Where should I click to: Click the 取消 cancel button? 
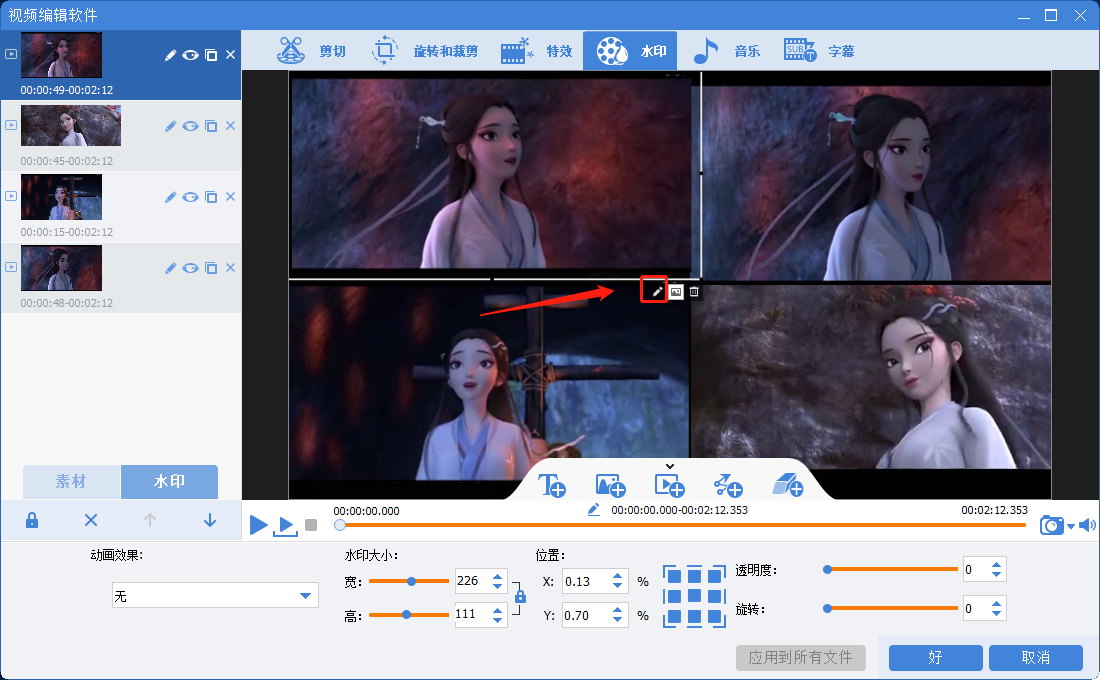point(1035,658)
